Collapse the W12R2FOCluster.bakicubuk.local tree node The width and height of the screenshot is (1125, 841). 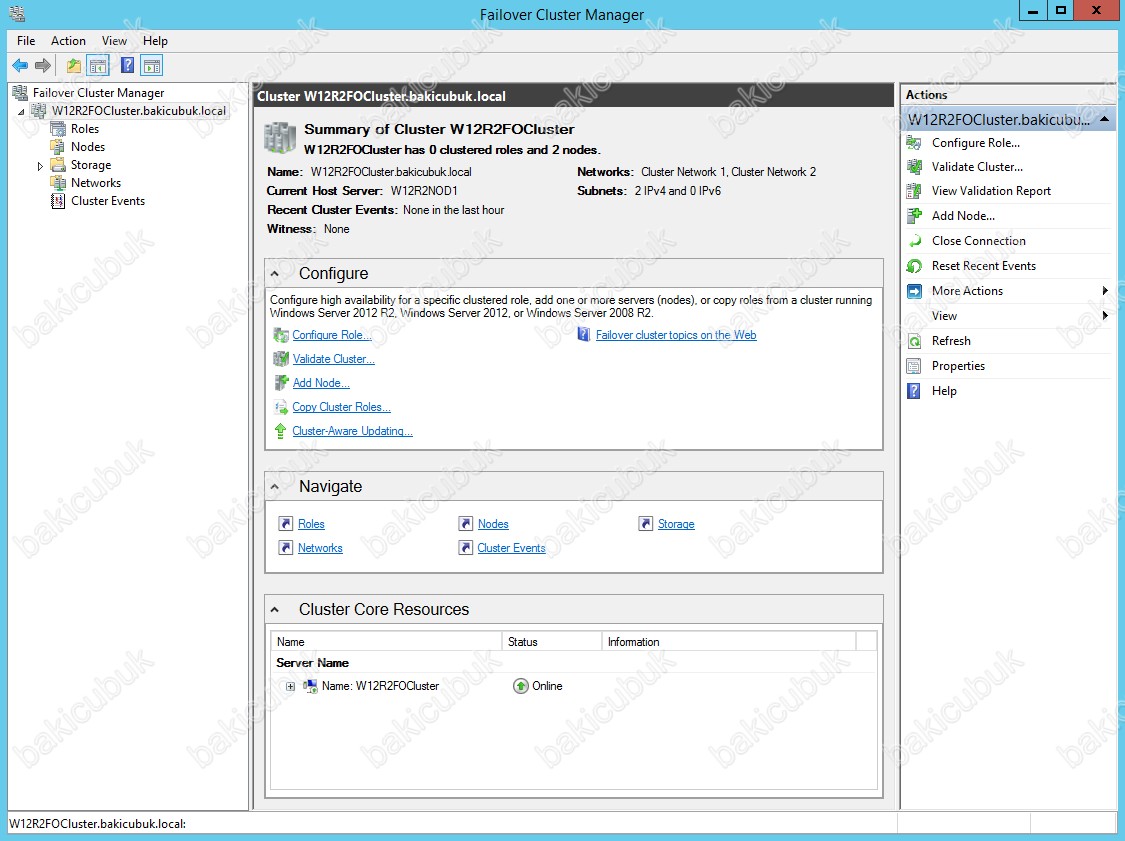coord(22,112)
